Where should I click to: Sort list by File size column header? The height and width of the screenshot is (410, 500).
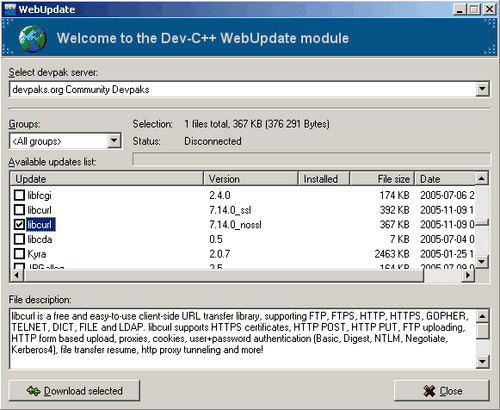pyautogui.click(x=382, y=179)
